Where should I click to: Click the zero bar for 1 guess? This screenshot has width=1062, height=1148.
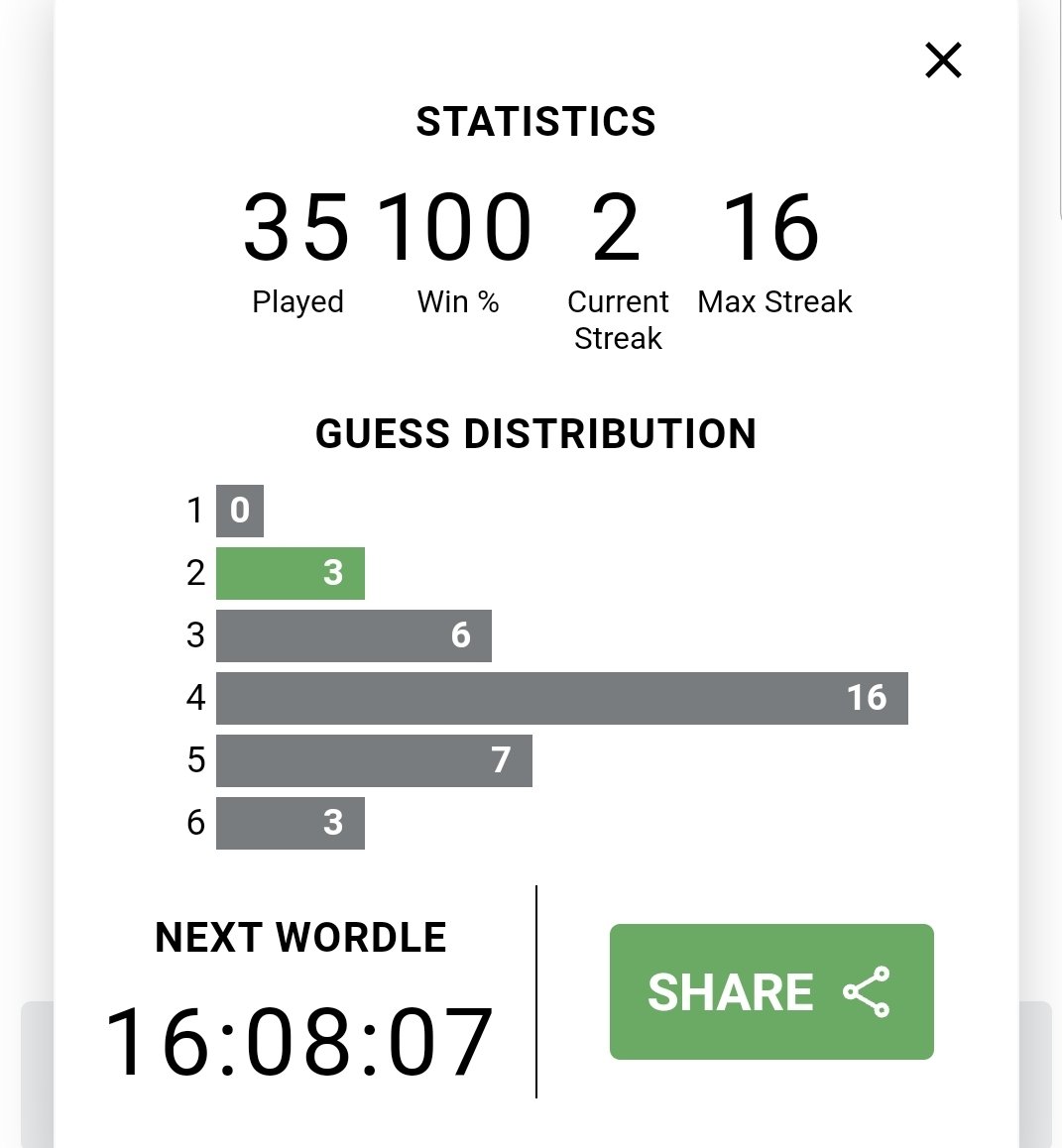pos(240,511)
